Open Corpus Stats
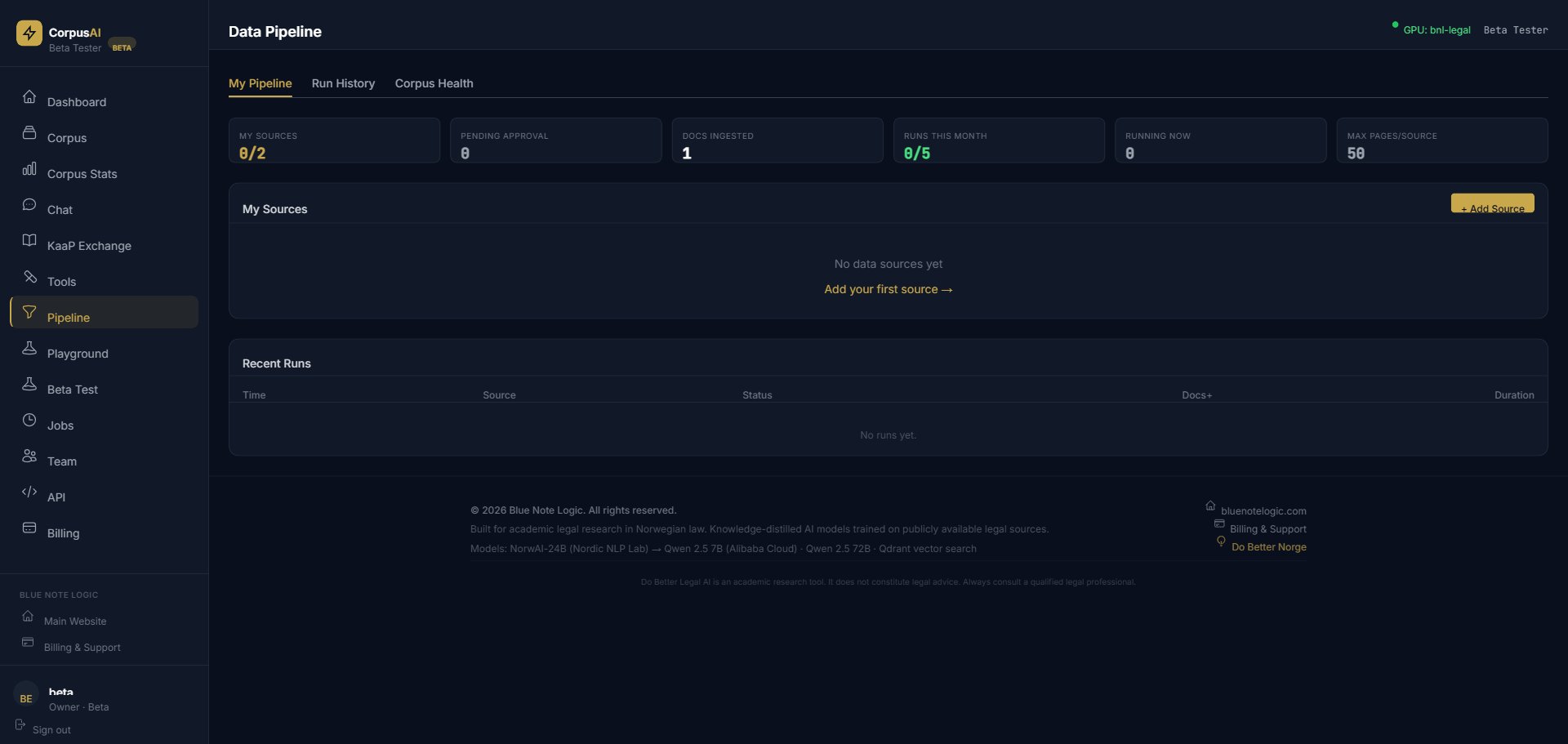 81,173
